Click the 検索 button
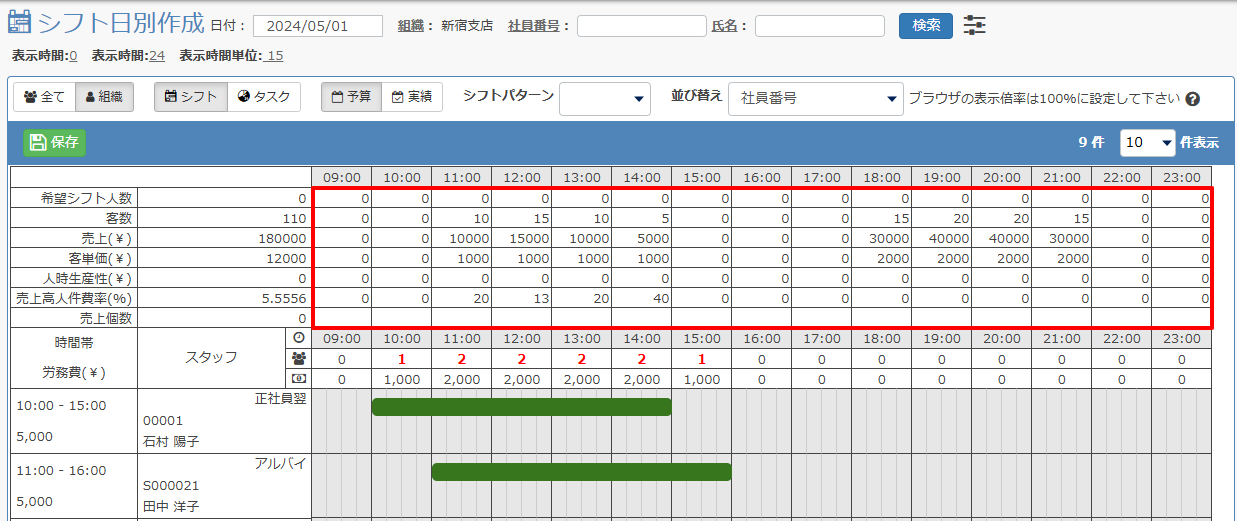 pos(926,26)
